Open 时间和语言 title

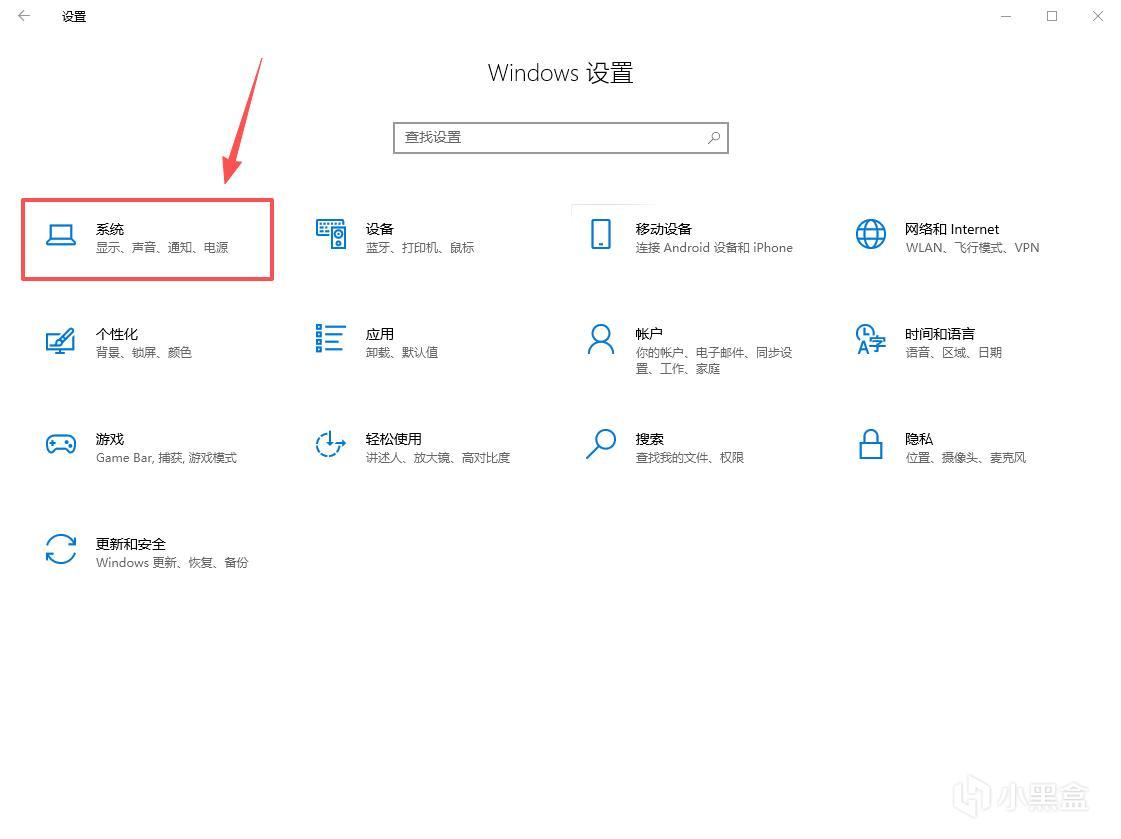click(x=939, y=334)
